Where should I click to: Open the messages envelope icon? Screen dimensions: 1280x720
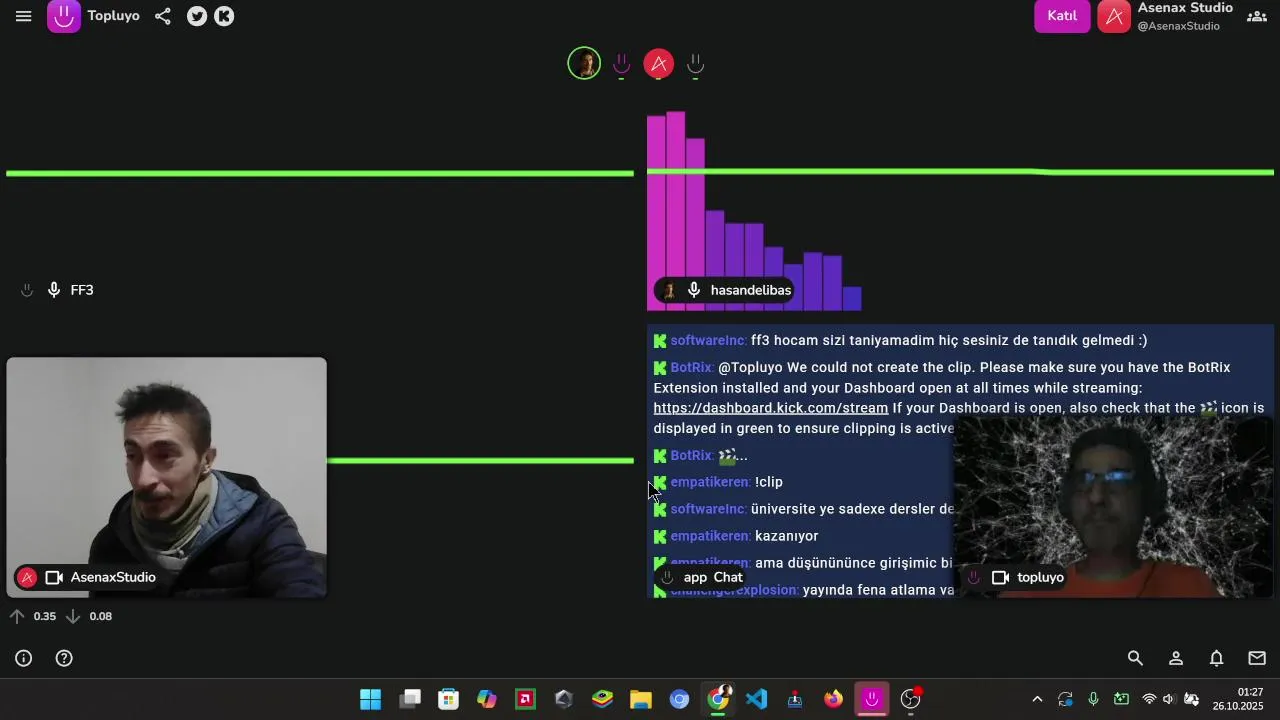coord(1257,658)
